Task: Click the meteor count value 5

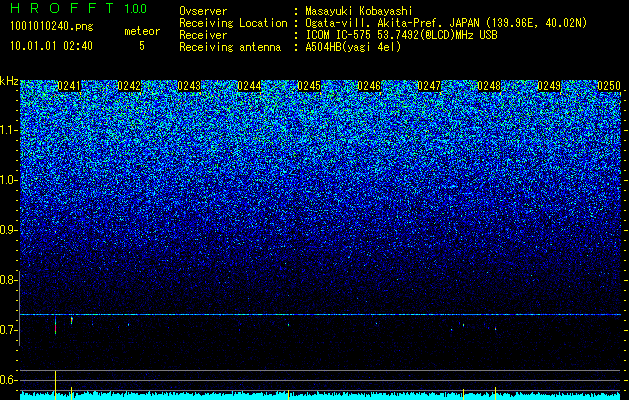Action: [142, 46]
